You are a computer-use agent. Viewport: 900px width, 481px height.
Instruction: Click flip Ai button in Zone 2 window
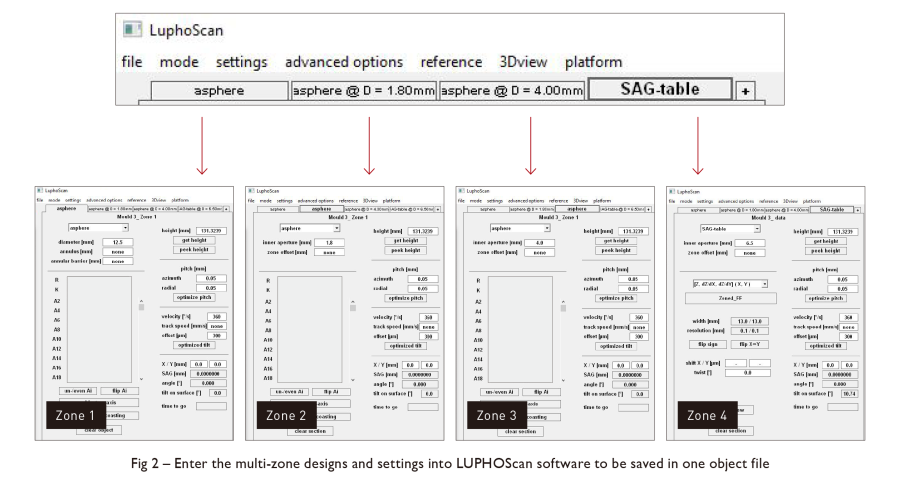331,391
